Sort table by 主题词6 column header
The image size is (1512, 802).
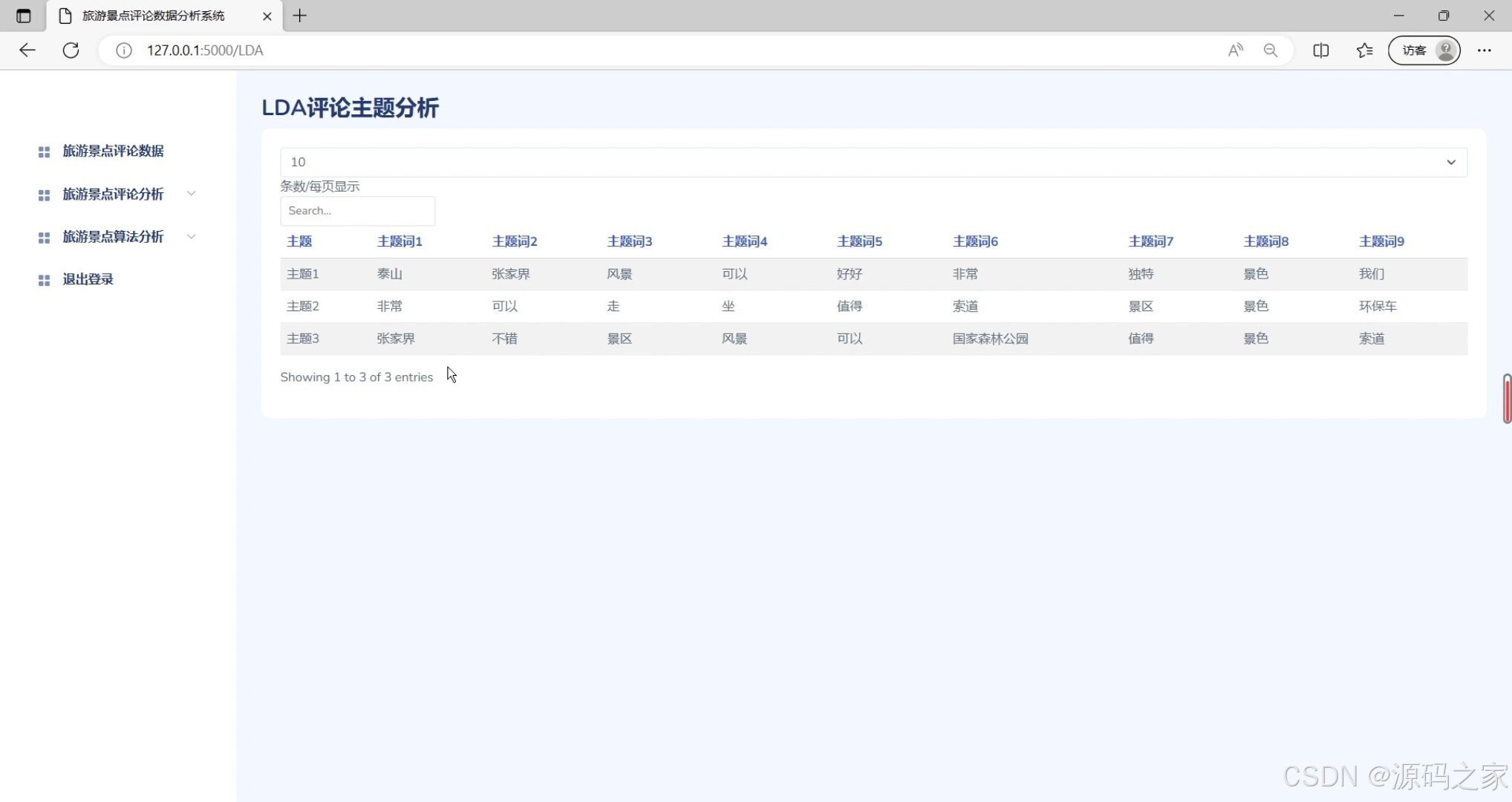coord(975,241)
